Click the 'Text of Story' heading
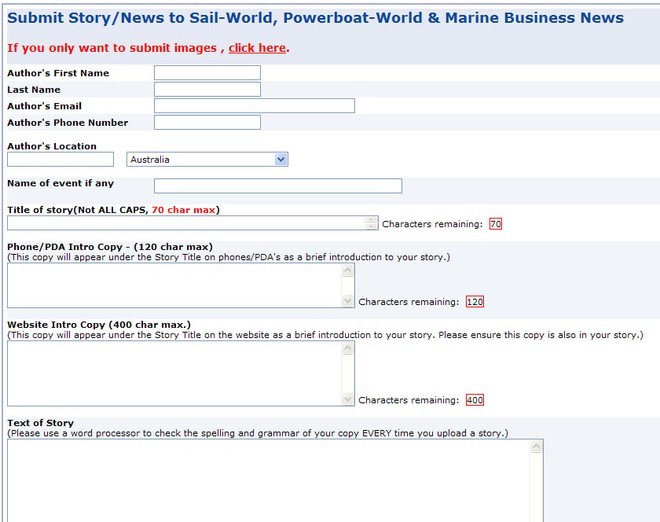660x522 pixels. pyautogui.click(x=40, y=423)
